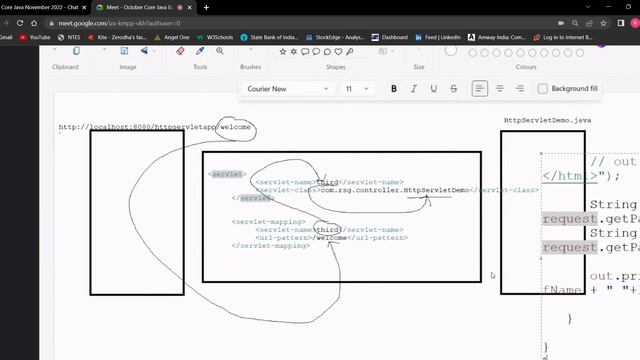Choose the rounded rectangular callout shape
640x360 pixels.
click(x=305, y=52)
